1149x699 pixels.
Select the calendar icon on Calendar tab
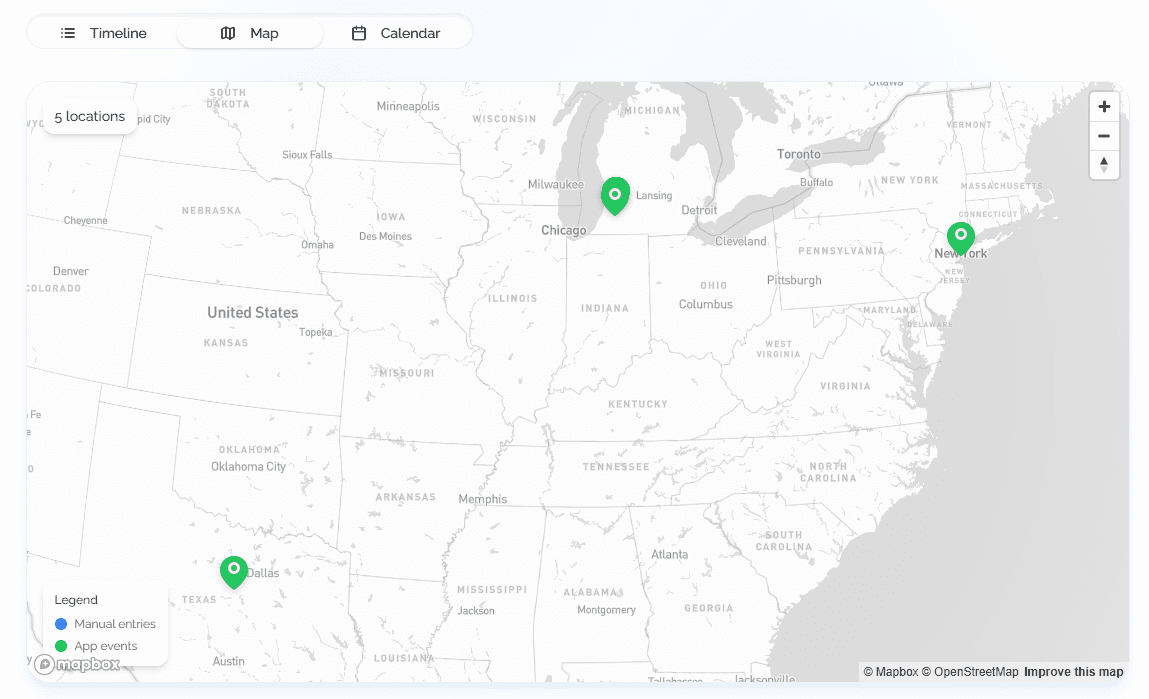coord(358,32)
